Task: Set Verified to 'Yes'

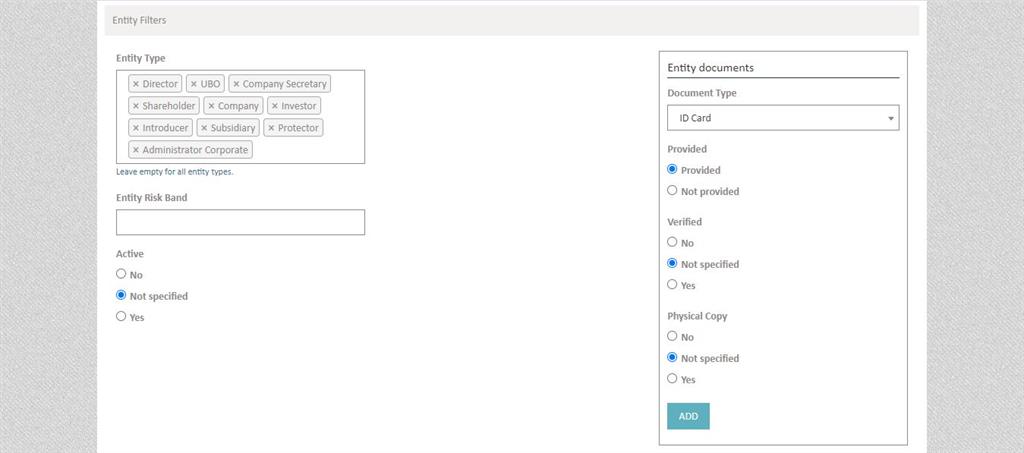Action: 672,285
